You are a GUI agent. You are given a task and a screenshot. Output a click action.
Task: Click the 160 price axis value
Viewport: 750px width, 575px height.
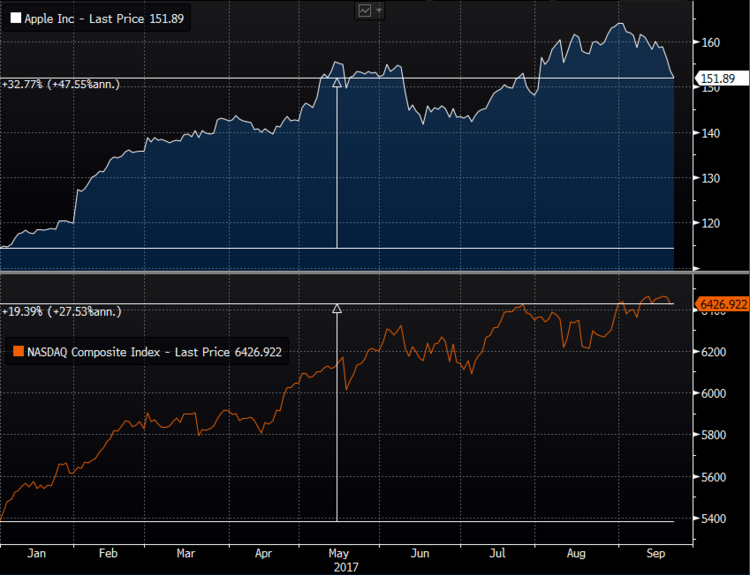point(710,43)
